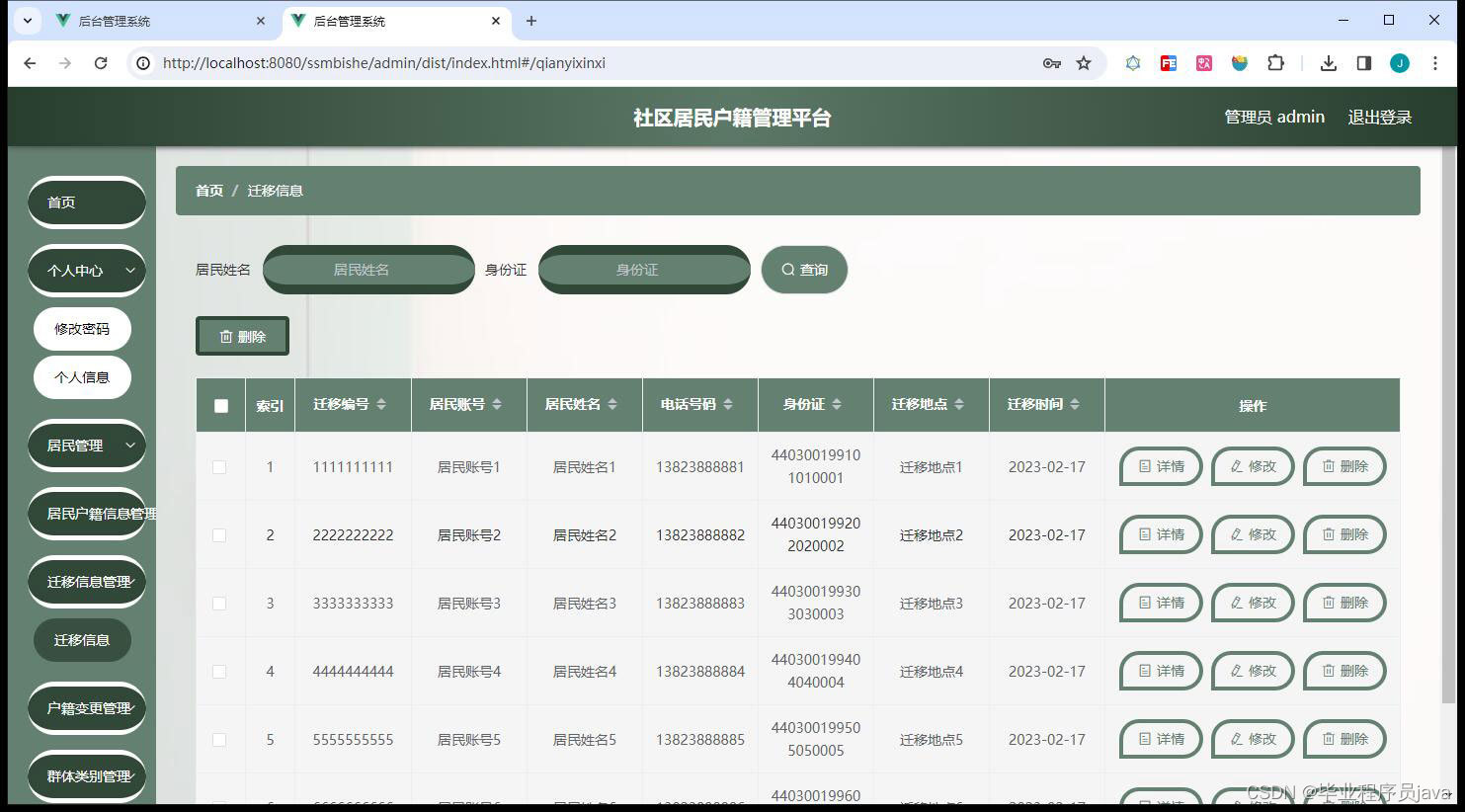This screenshot has height=812, width=1465.
Task: Click the cell 迁移地点4
Action: tap(932, 672)
